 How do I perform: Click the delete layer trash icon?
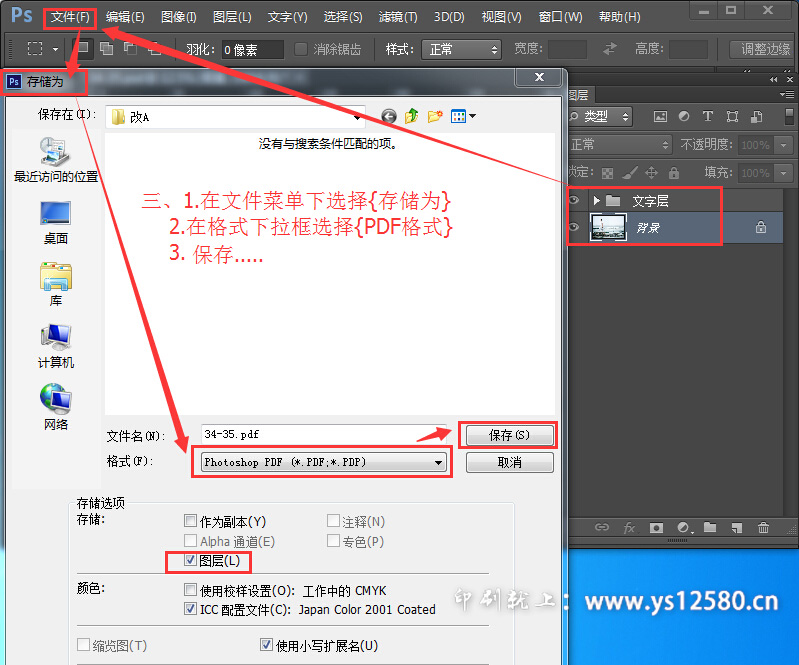(x=764, y=527)
